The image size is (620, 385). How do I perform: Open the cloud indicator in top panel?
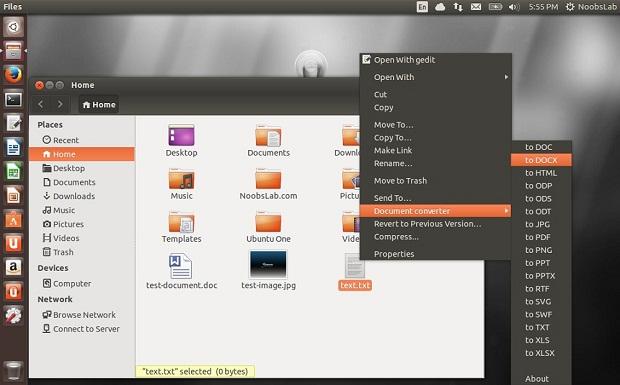[440, 7]
